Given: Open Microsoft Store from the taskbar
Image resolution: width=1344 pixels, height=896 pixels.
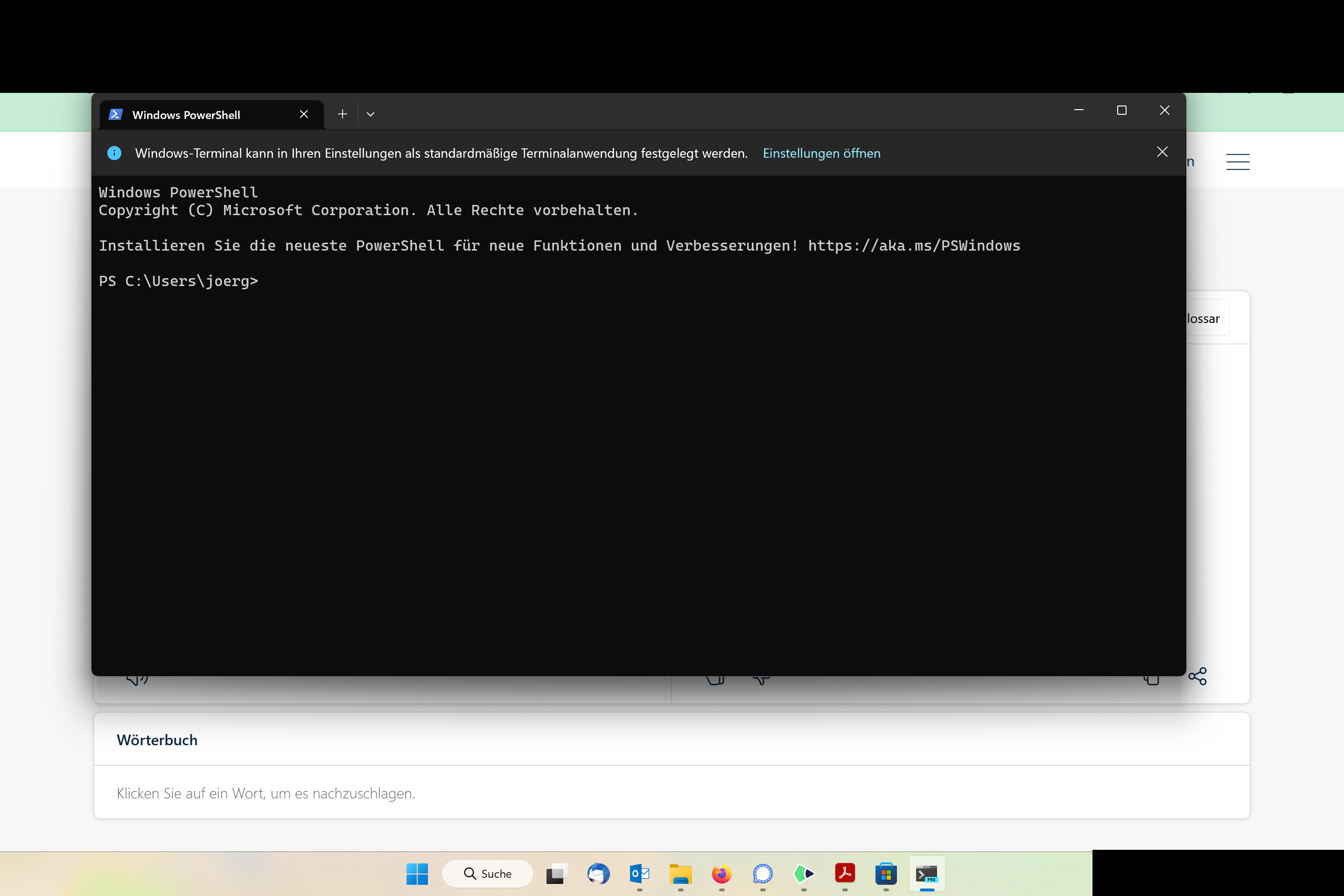Looking at the screenshot, I should click(886, 873).
